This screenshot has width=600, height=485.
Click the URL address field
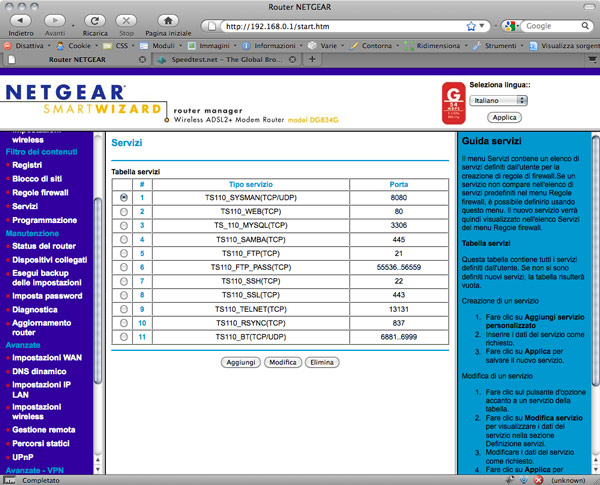[x=344, y=26]
